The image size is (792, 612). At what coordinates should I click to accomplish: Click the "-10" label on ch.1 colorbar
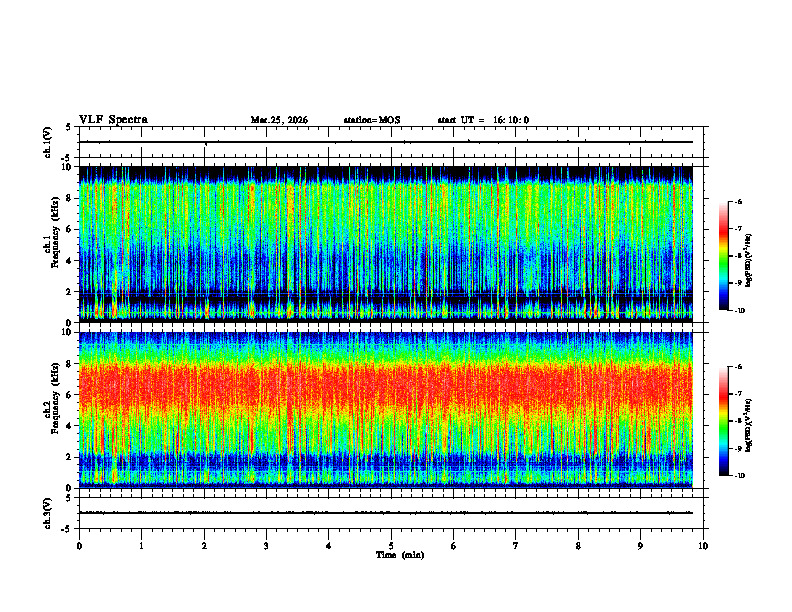740,310
